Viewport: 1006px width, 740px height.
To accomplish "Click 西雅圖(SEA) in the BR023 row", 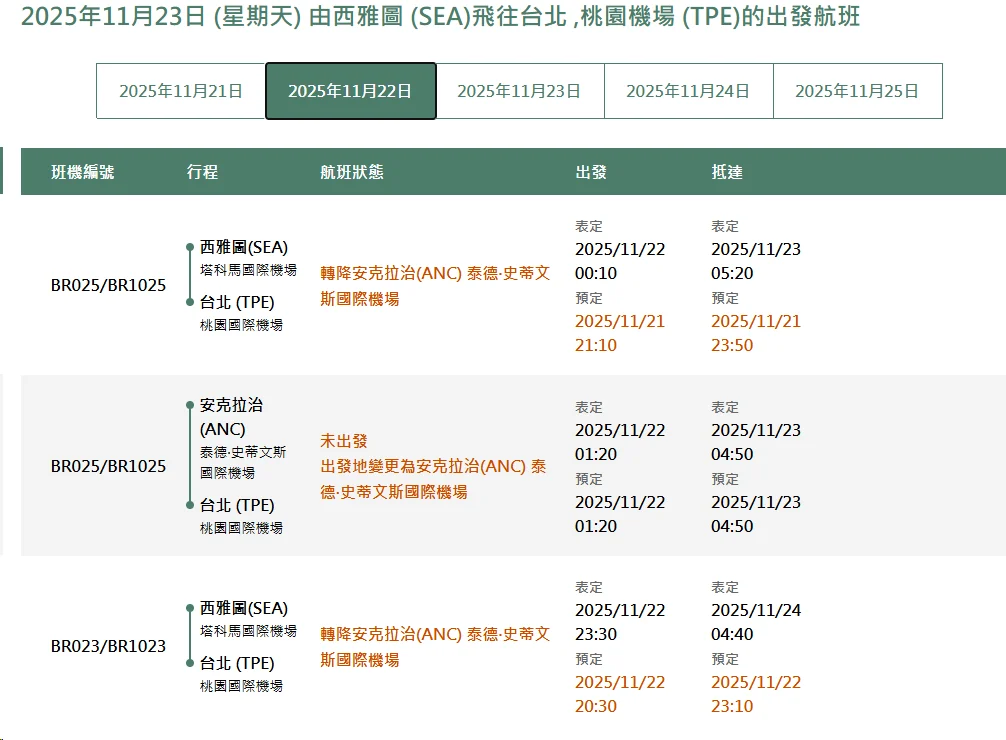I will point(244,608).
